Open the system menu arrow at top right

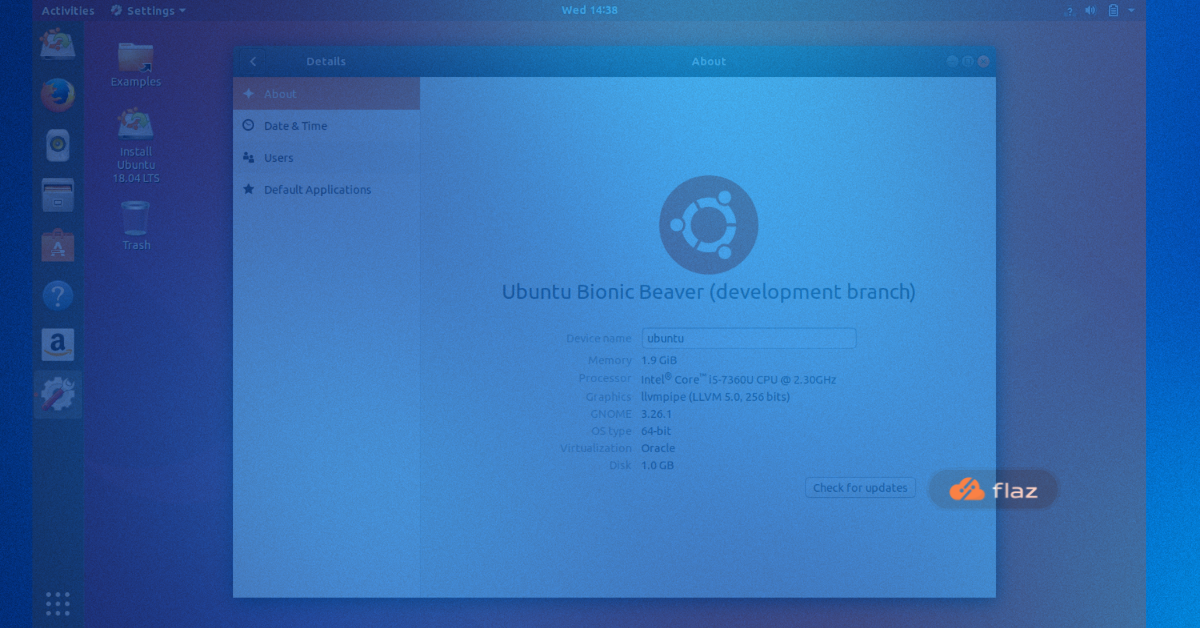[1131, 11]
